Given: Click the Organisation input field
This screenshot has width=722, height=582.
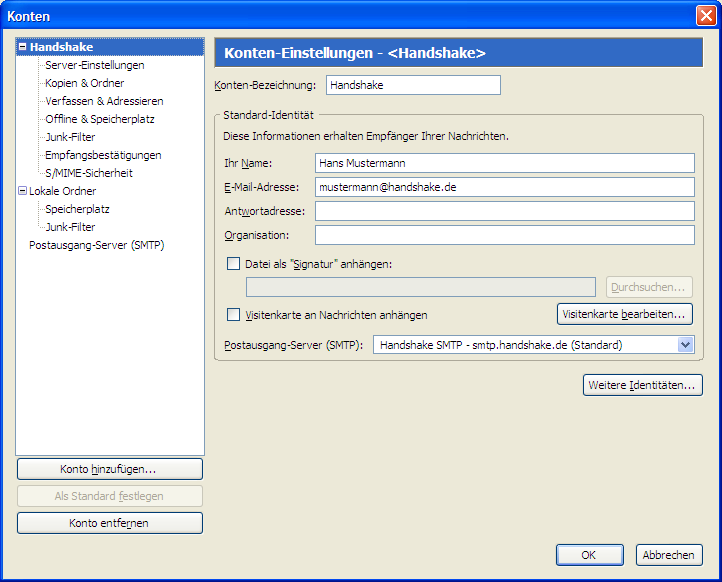Looking at the screenshot, I should tap(505, 235).
